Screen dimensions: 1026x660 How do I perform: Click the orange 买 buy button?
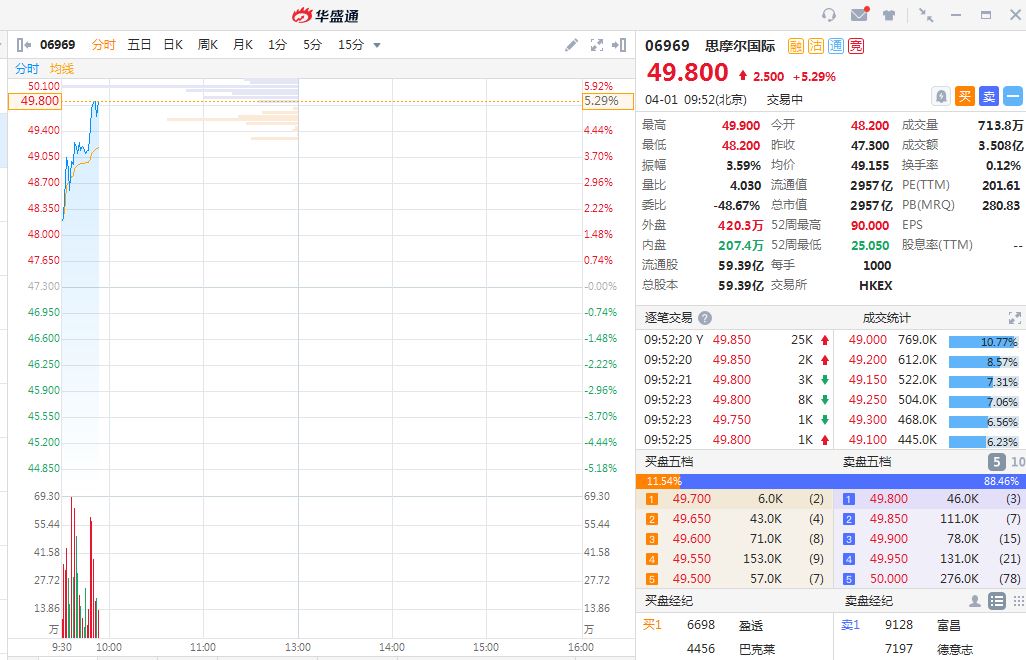(x=964, y=96)
